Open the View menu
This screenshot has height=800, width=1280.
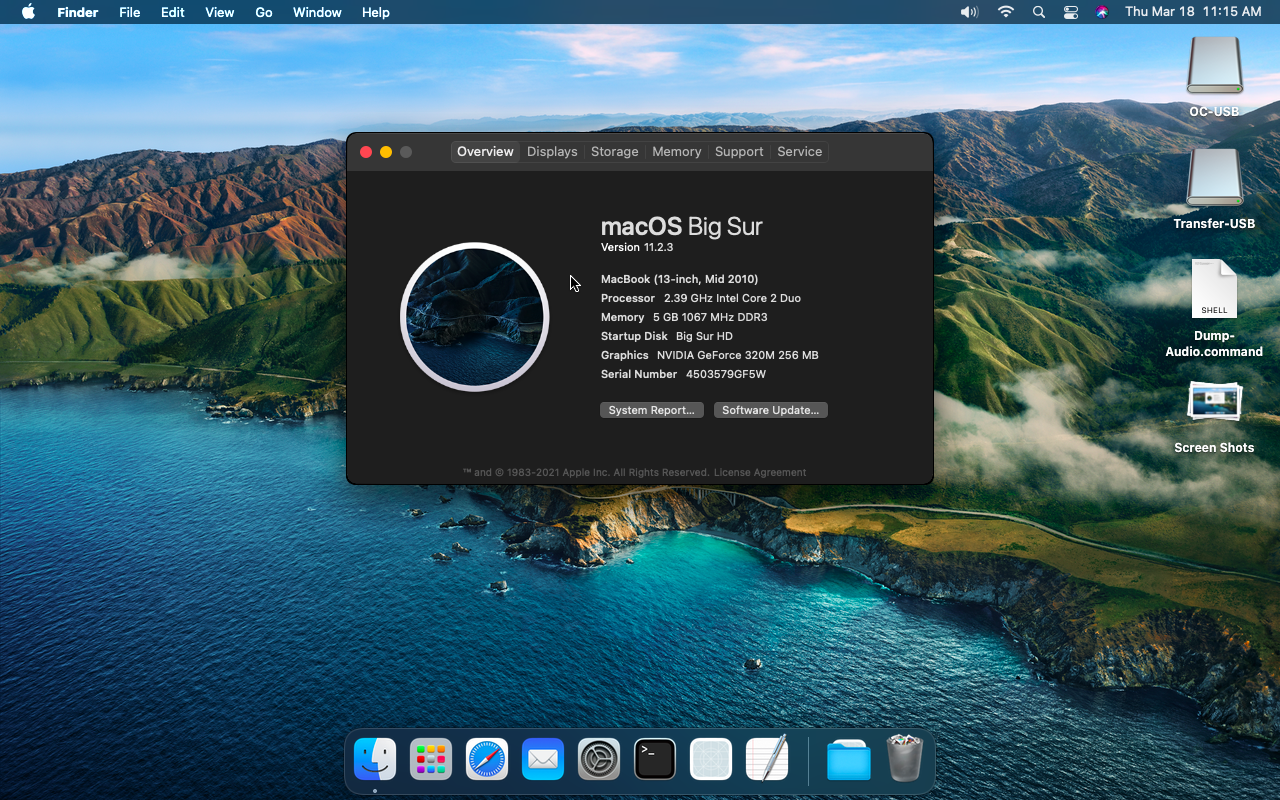219,12
